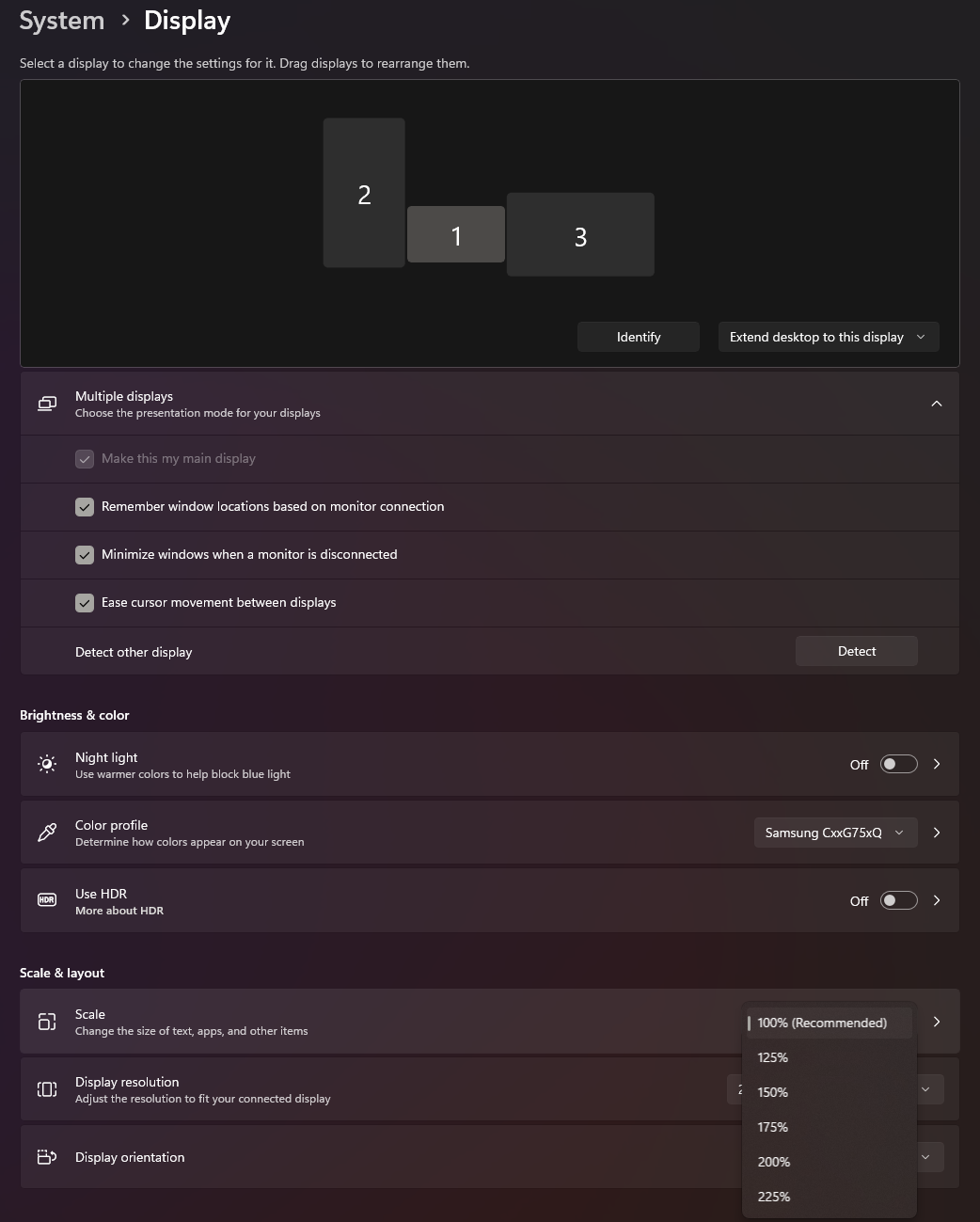Open the Samsung CxxG75xQ color profile selector

tap(834, 832)
